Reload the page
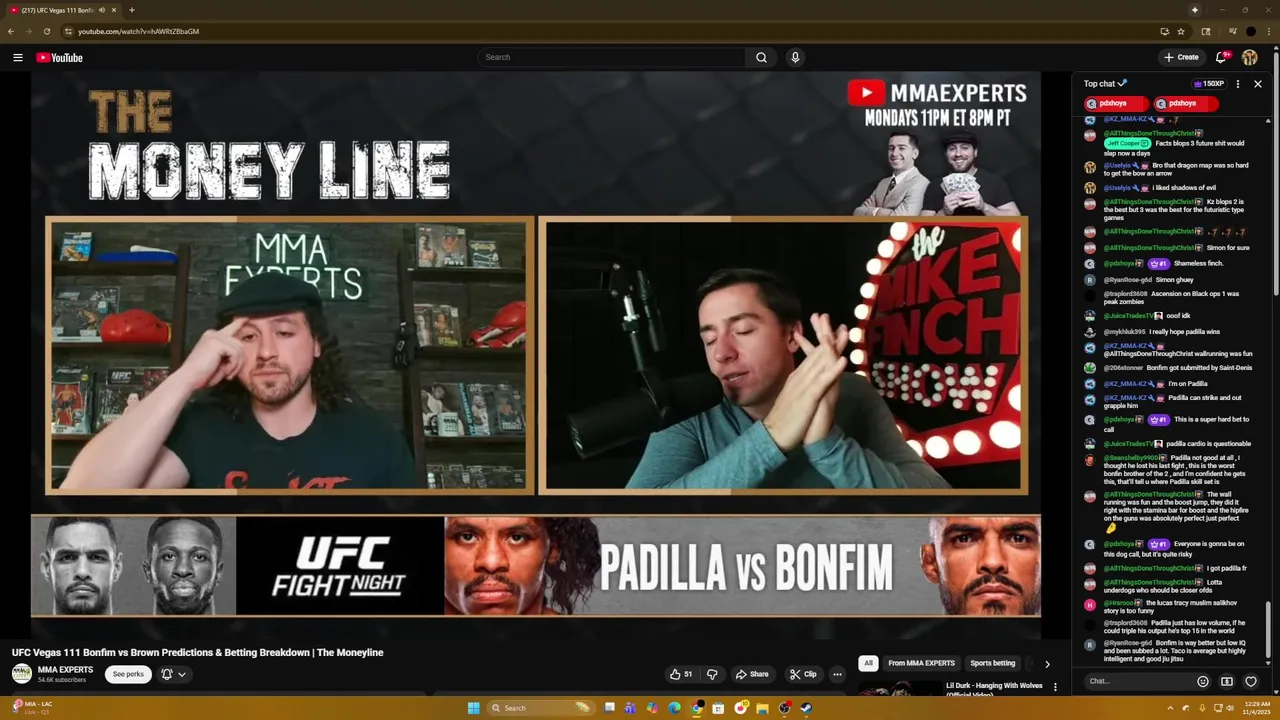The image size is (1280, 720). pyautogui.click(x=46, y=31)
